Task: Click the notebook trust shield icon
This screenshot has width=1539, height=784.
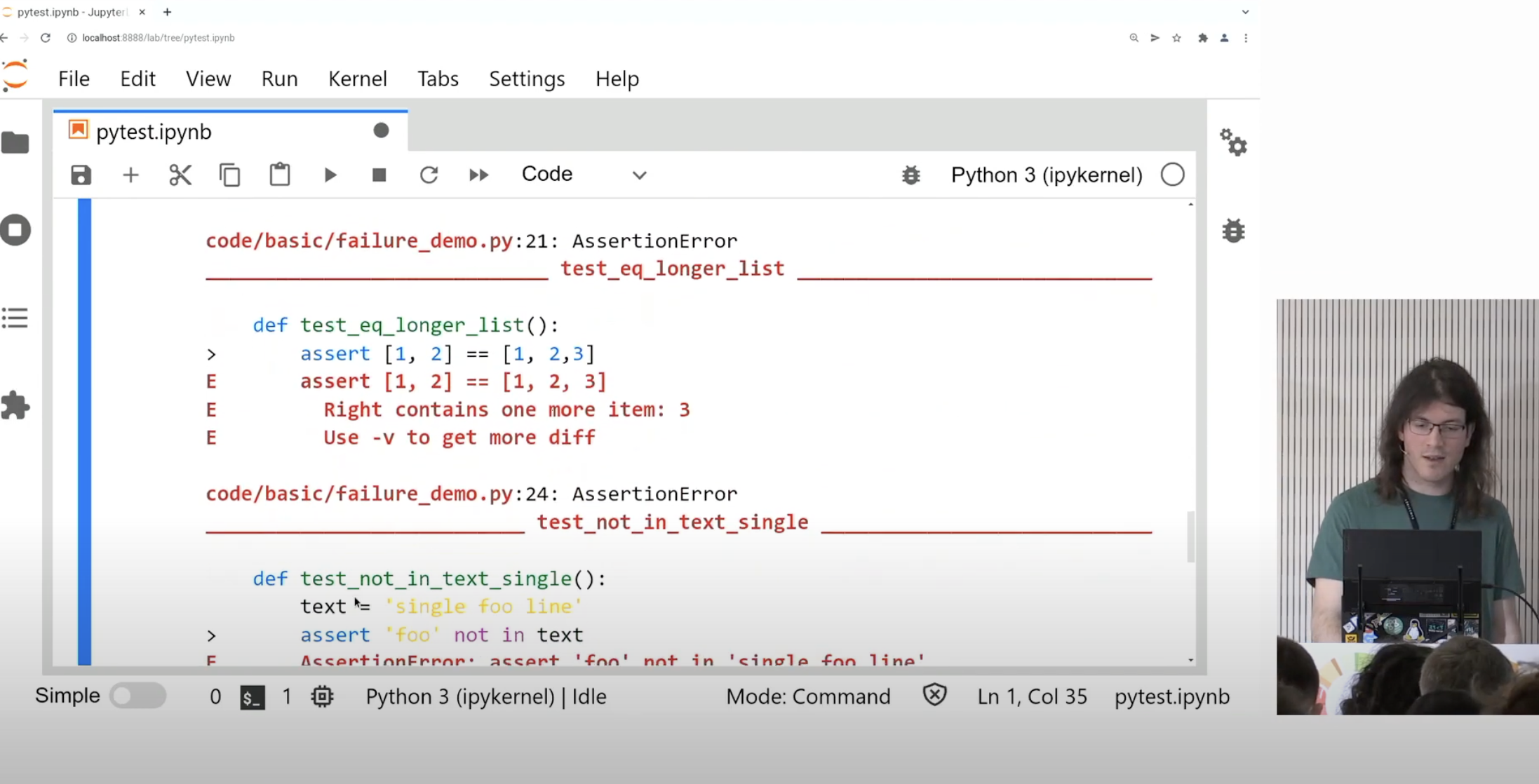Action: [x=934, y=695]
